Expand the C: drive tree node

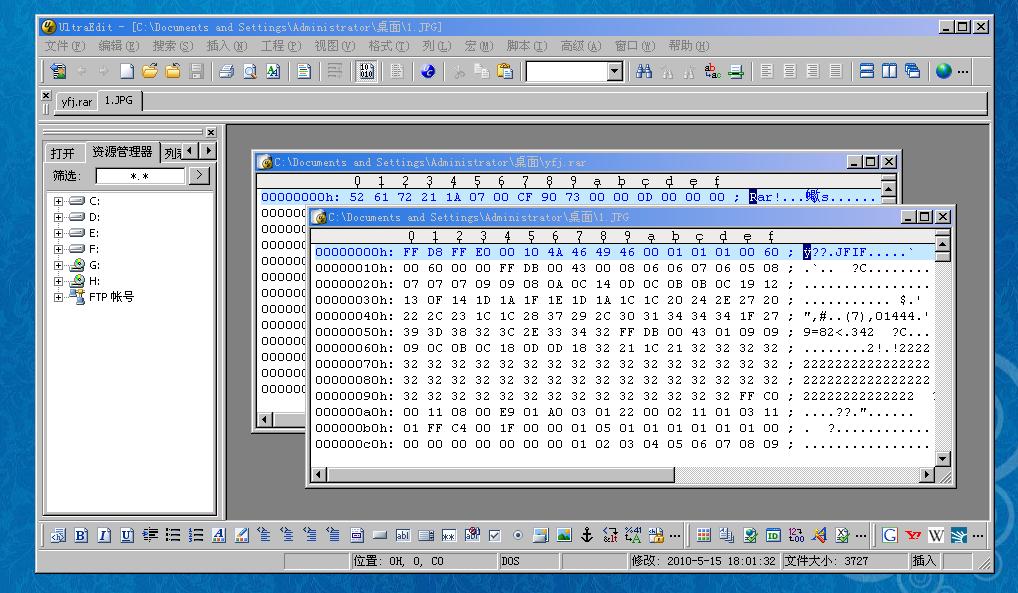click(59, 201)
